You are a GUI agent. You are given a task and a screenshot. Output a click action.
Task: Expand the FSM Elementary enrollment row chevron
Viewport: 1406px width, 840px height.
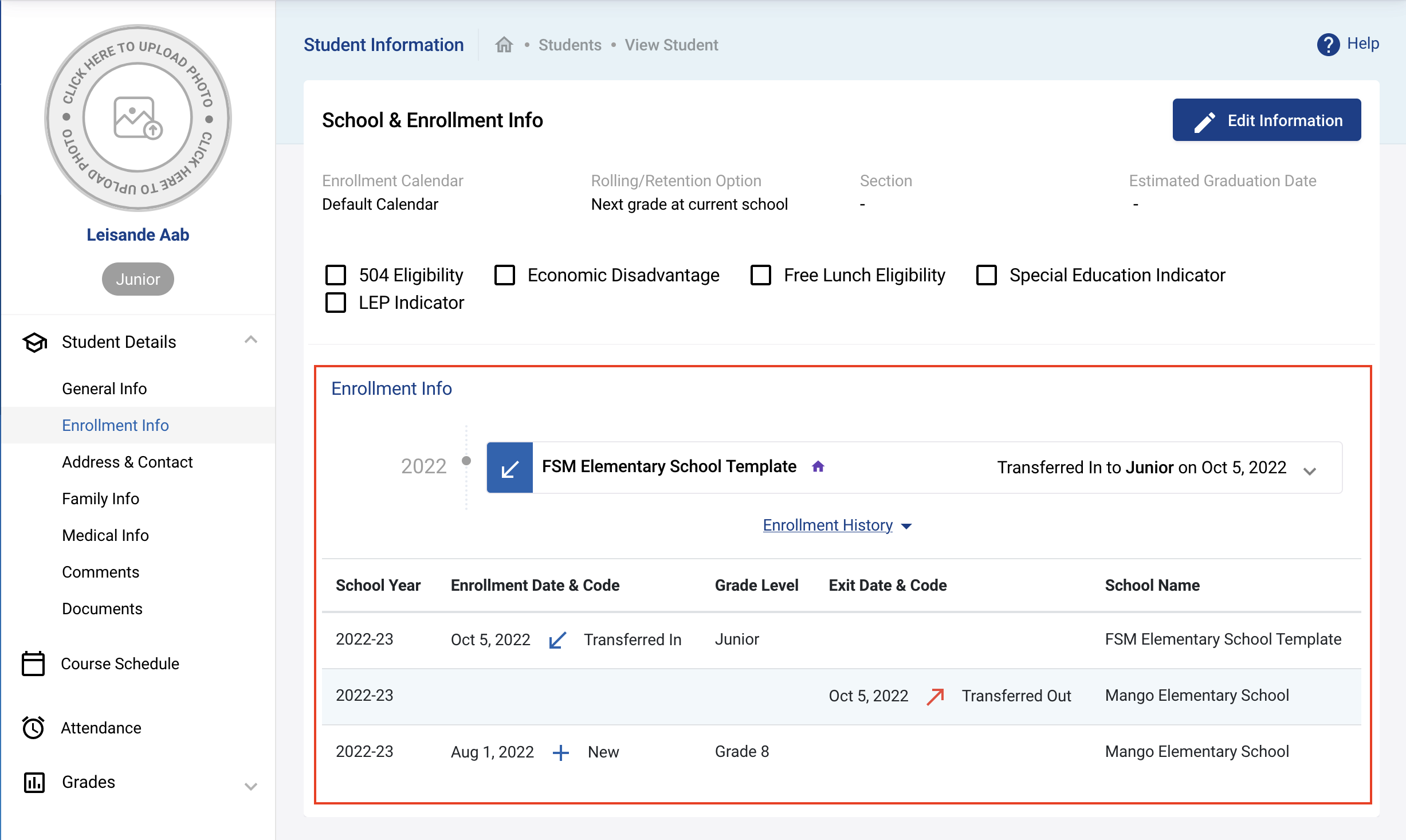1309,471
